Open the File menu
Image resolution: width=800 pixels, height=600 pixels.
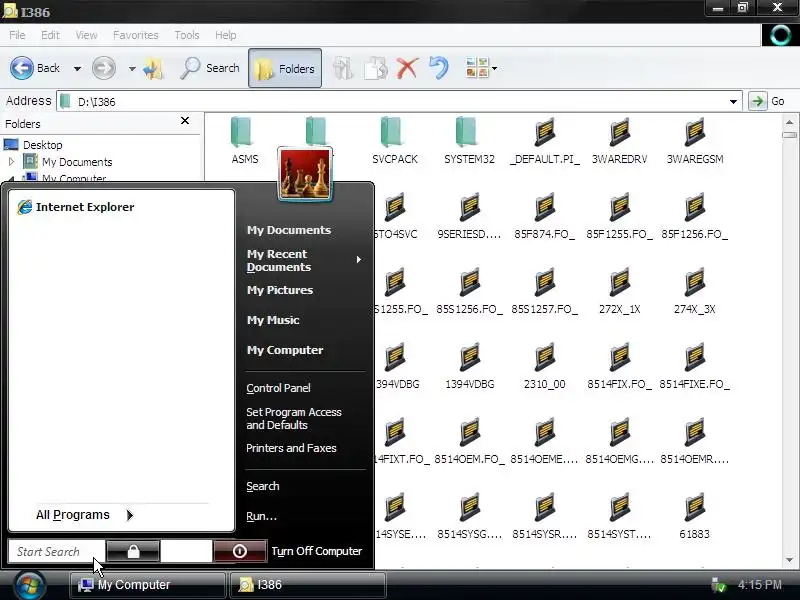17,35
